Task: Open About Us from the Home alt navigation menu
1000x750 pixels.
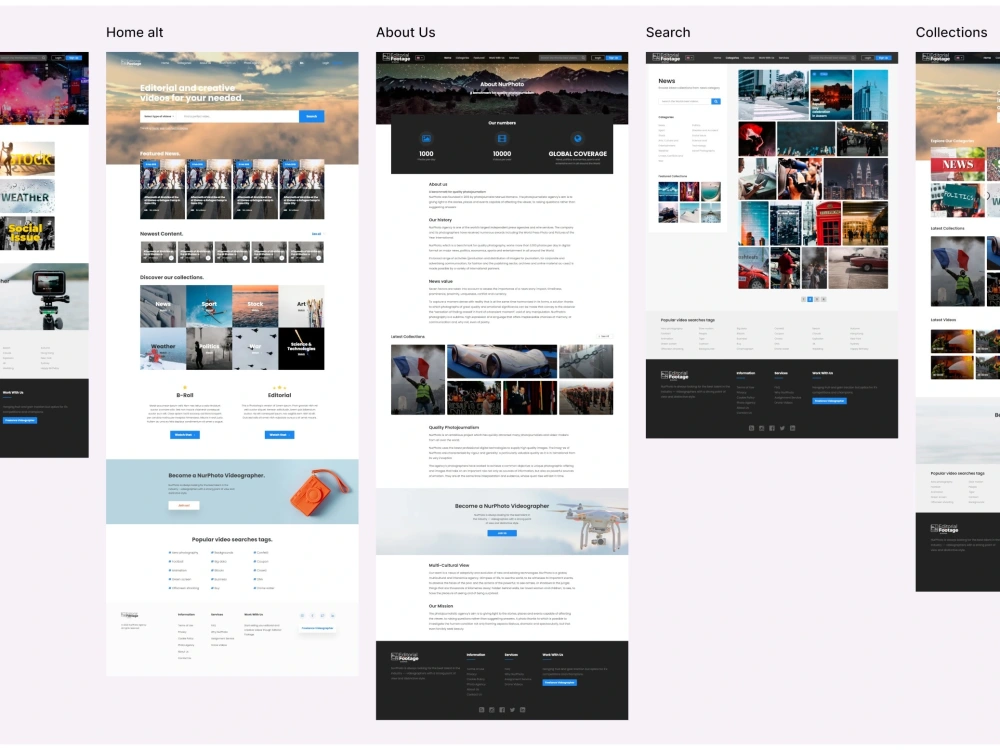Action: click(x=204, y=62)
